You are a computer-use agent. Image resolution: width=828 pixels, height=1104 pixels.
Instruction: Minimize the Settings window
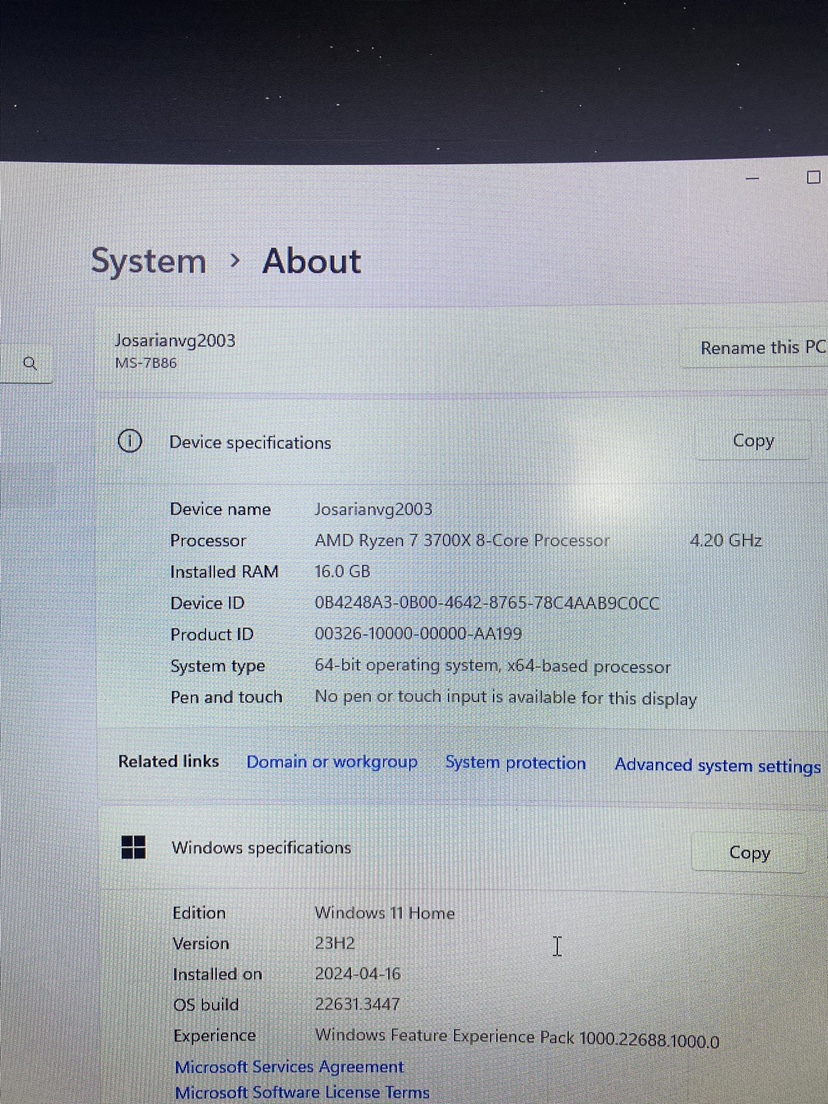coord(753,178)
